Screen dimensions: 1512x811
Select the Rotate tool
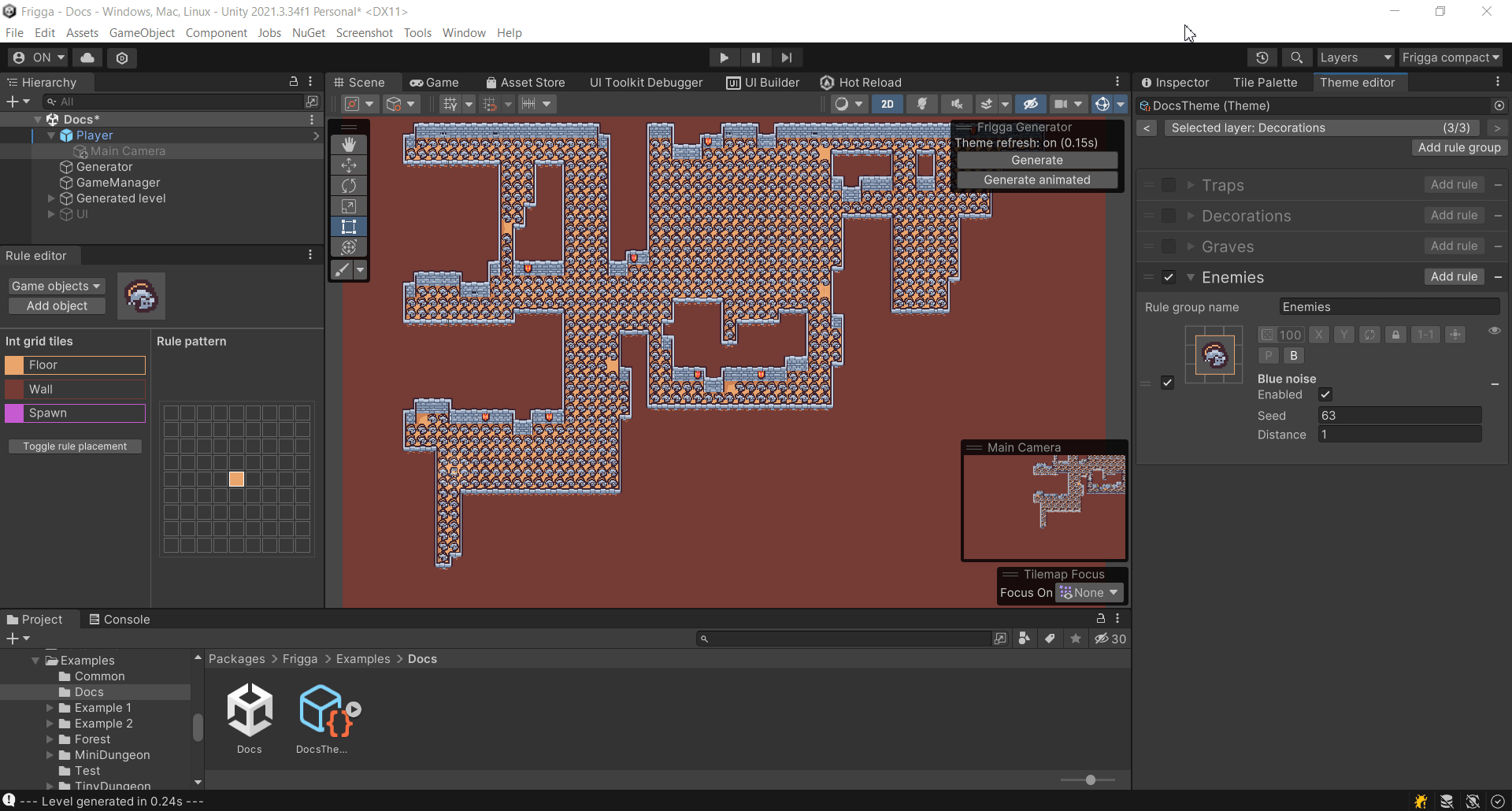(x=349, y=185)
